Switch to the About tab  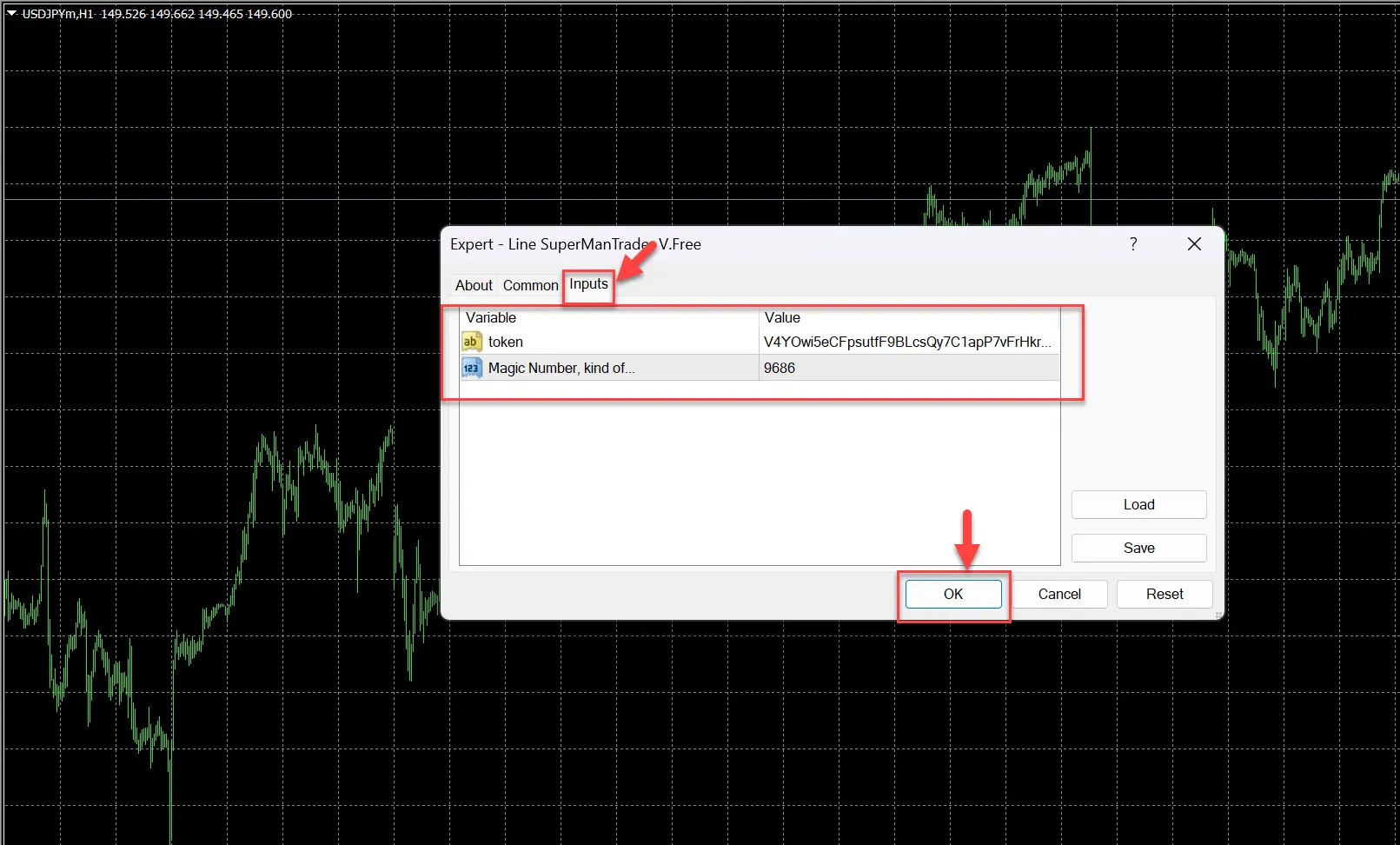(x=474, y=285)
